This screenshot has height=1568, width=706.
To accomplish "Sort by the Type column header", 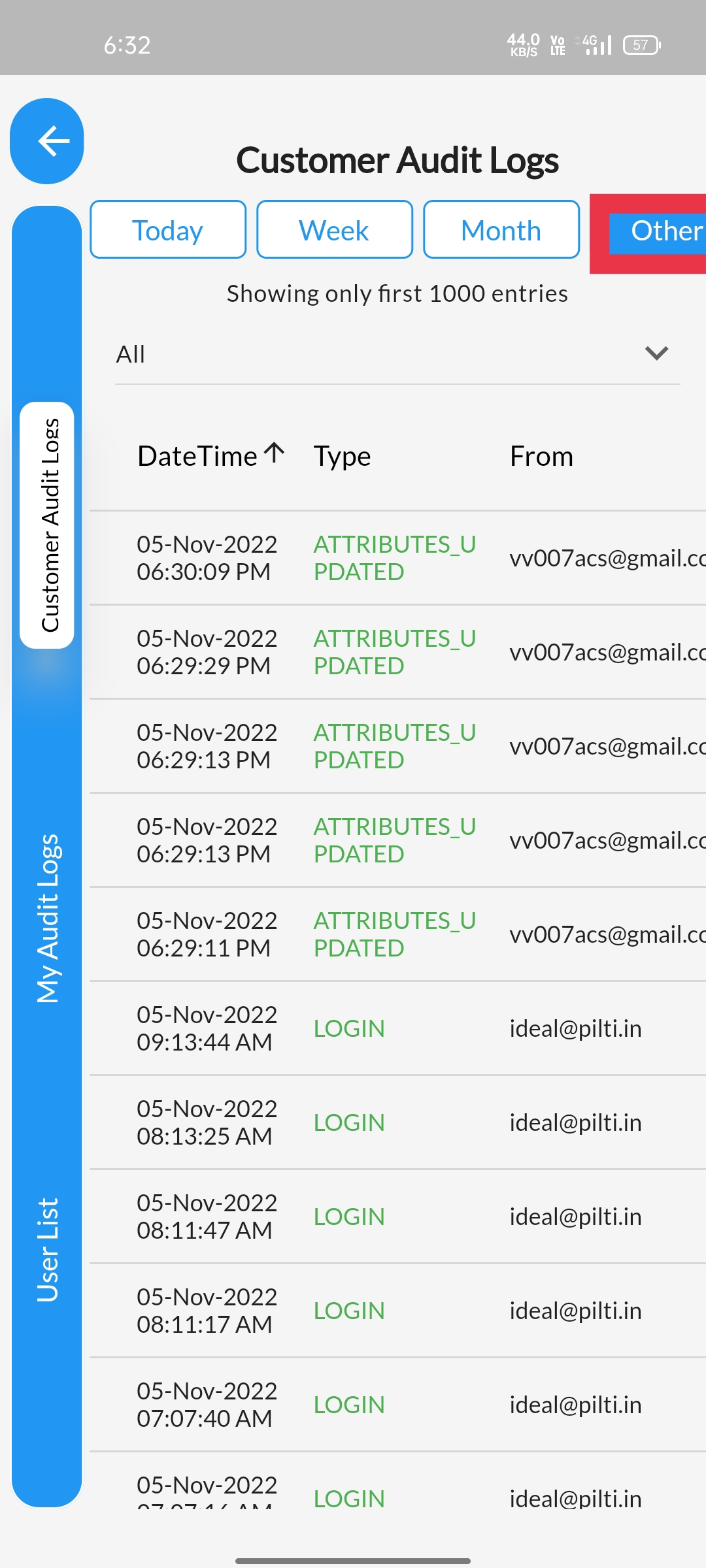I will [x=342, y=457].
